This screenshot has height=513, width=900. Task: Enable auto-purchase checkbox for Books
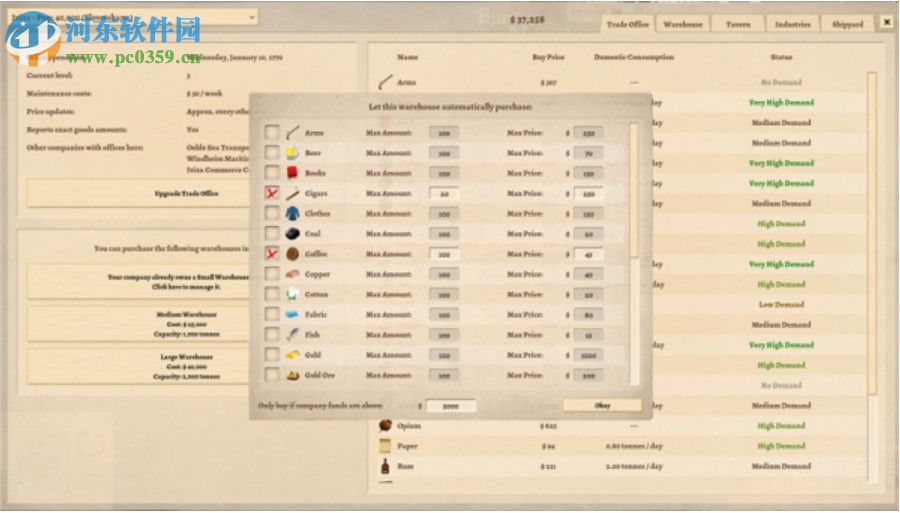(272, 173)
